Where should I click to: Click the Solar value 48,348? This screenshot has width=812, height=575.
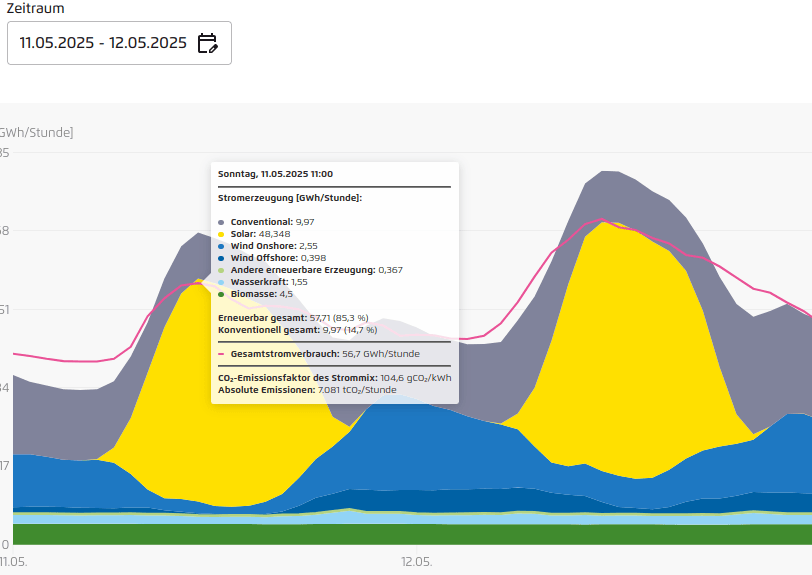pyautogui.click(x=274, y=234)
